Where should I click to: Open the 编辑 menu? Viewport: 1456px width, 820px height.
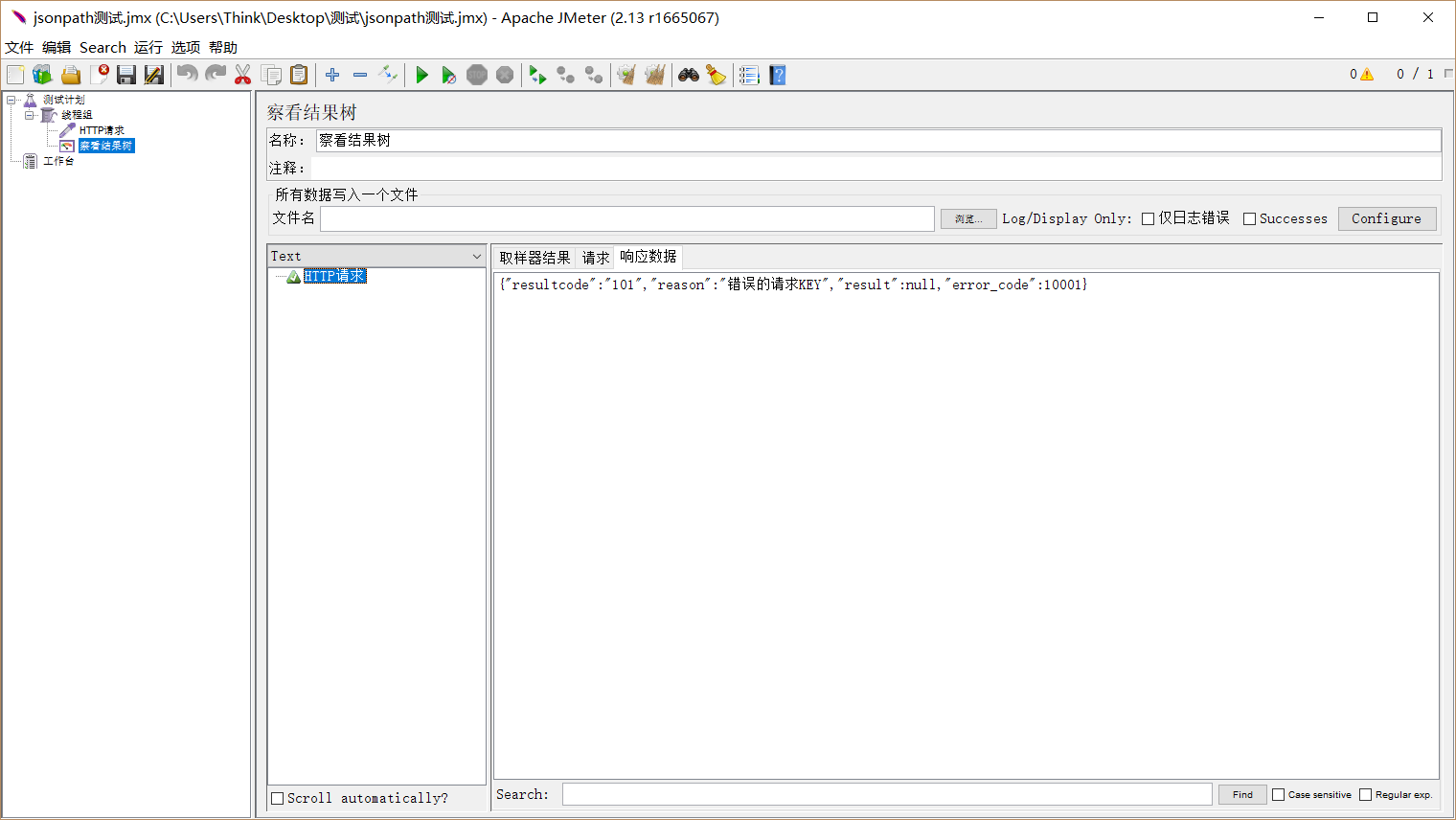pos(57,47)
